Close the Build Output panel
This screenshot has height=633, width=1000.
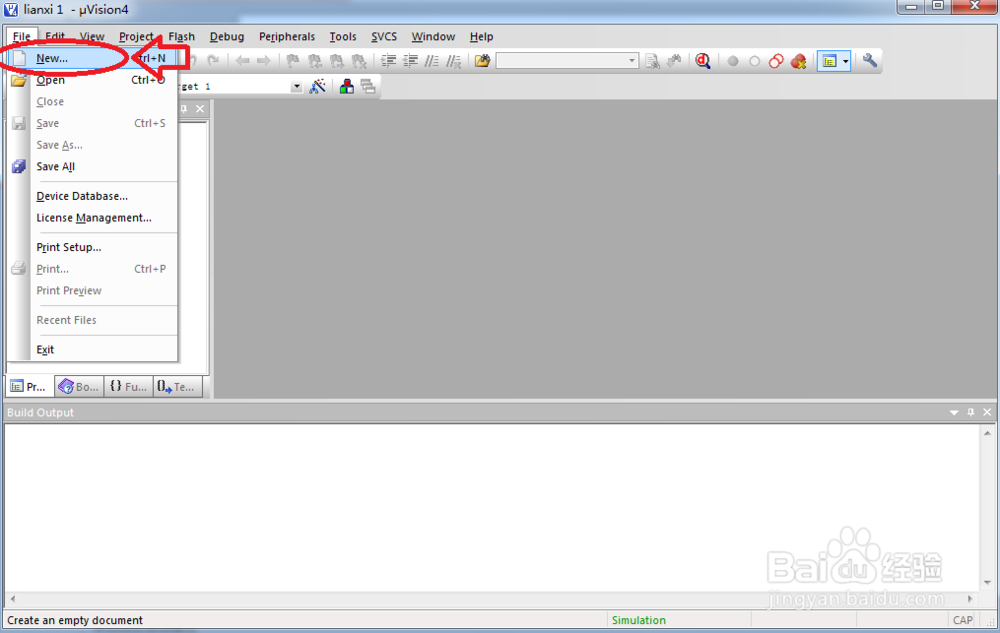click(987, 412)
